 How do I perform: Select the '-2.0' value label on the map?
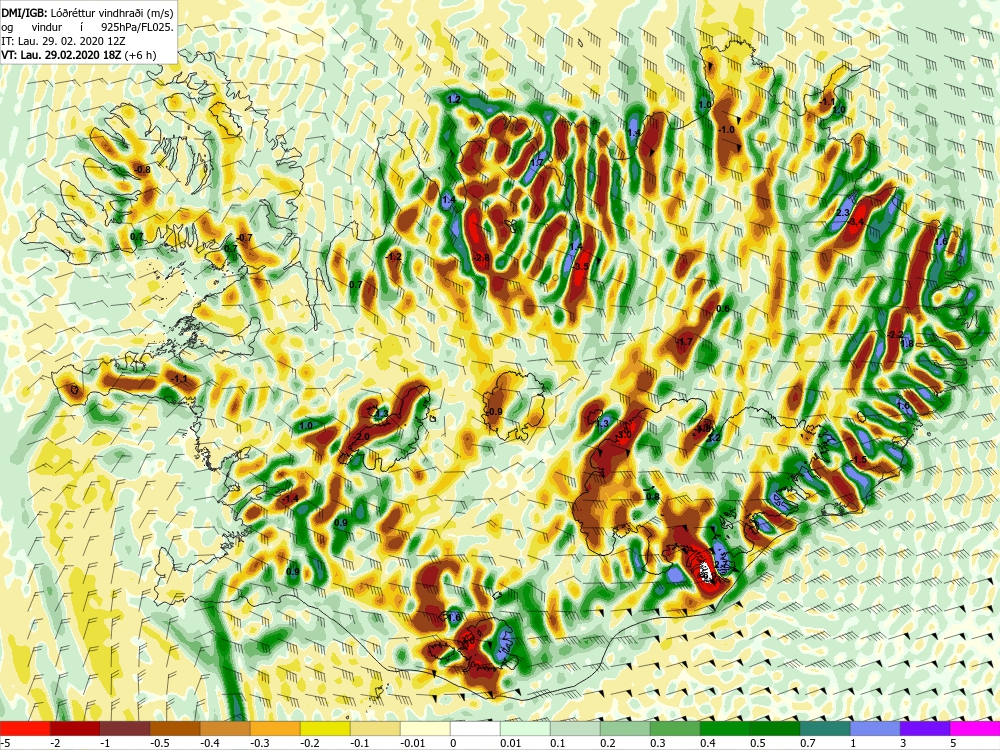pos(362,437)
